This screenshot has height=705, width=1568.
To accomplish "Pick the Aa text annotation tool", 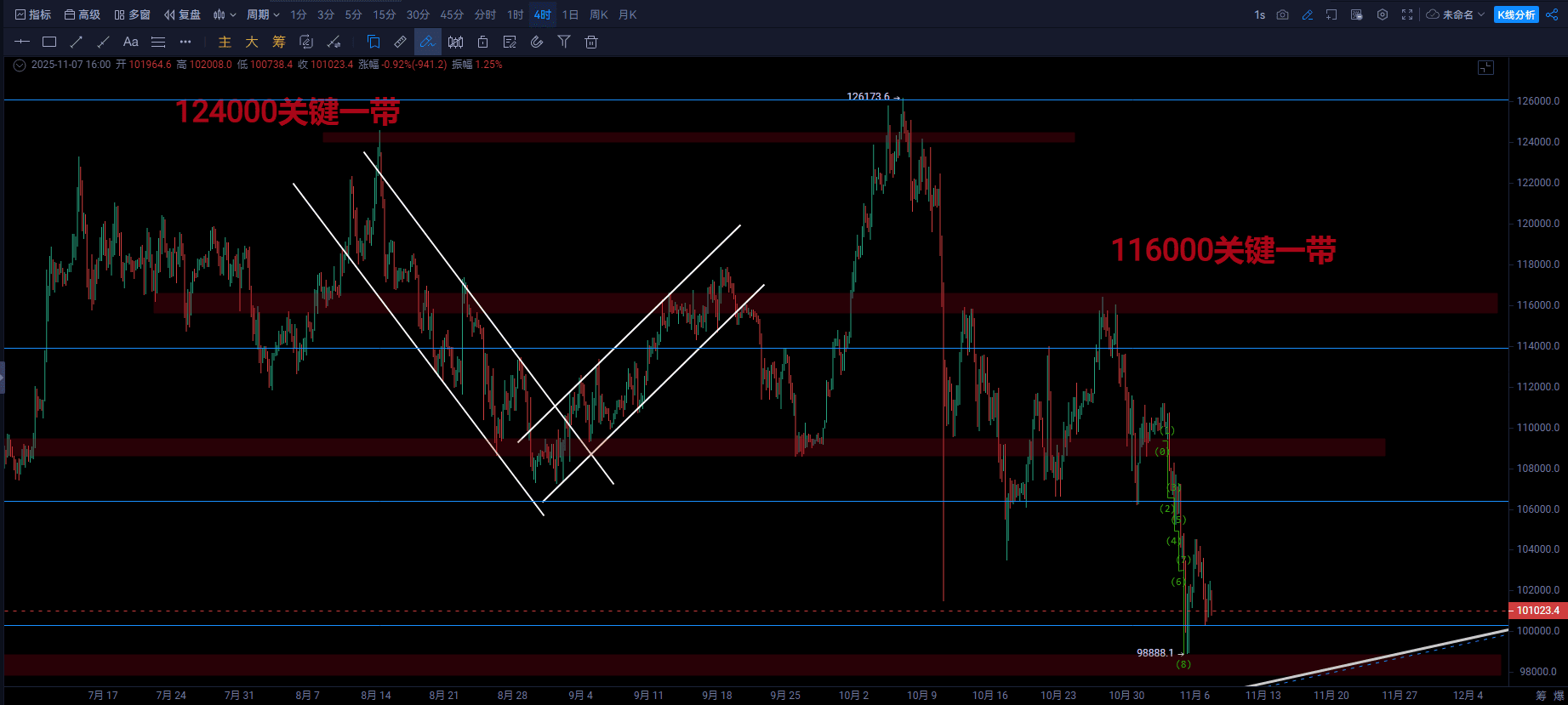I will tap(130, 42).
